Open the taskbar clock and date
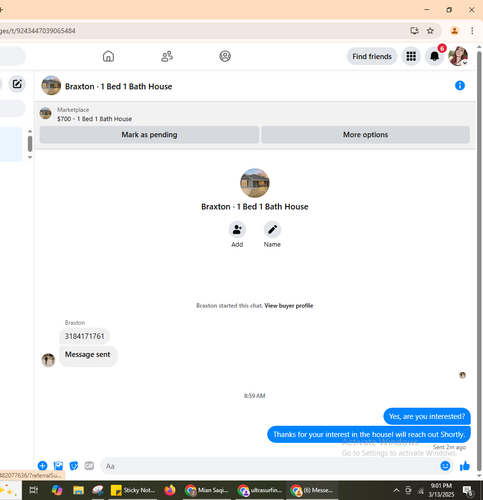483x500 pixels. 441,490
